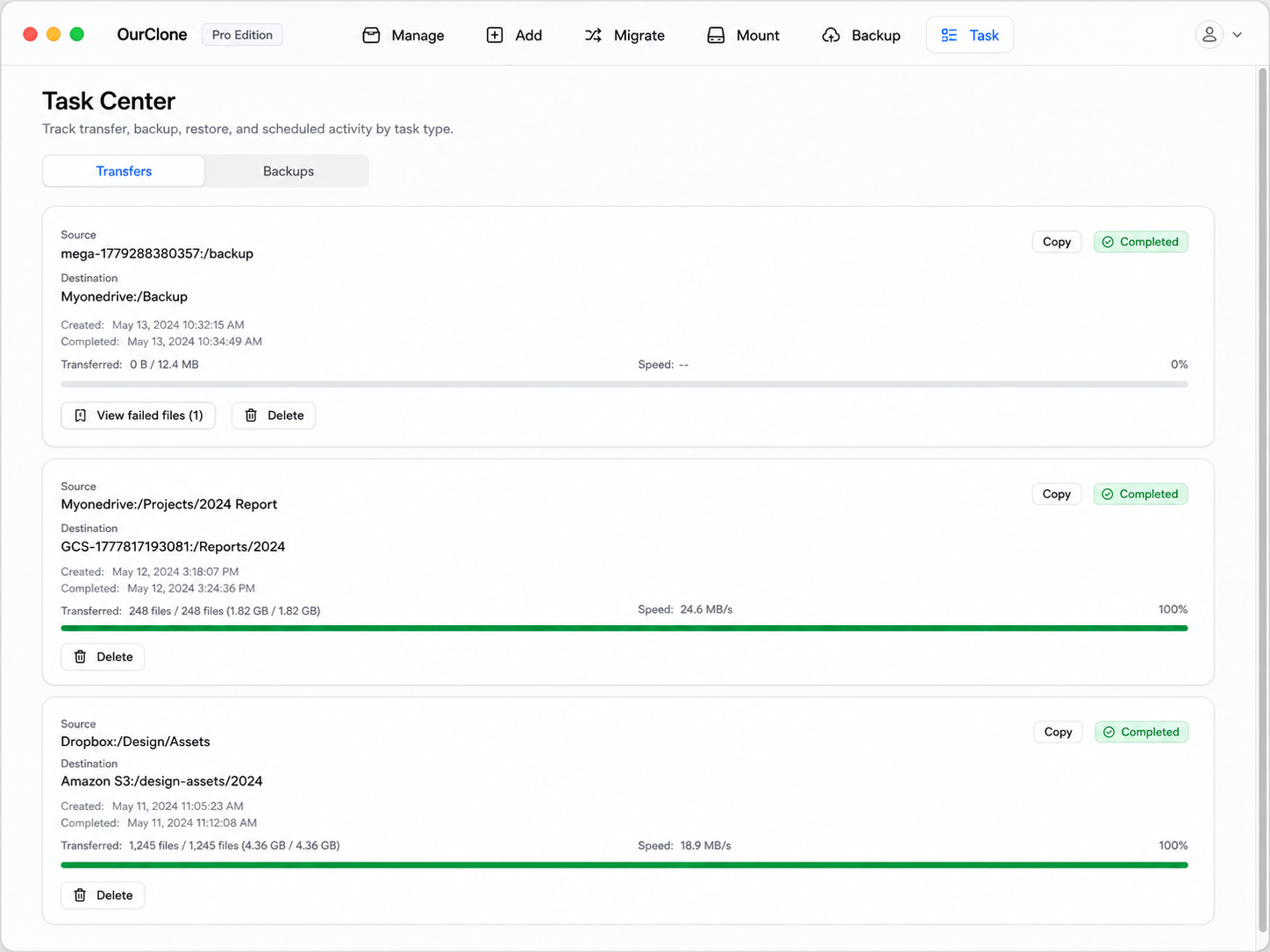The image size is (1270, 952).
Task: Click source path mega-1779288380357:/backup
Action: (x=157, y=253)
